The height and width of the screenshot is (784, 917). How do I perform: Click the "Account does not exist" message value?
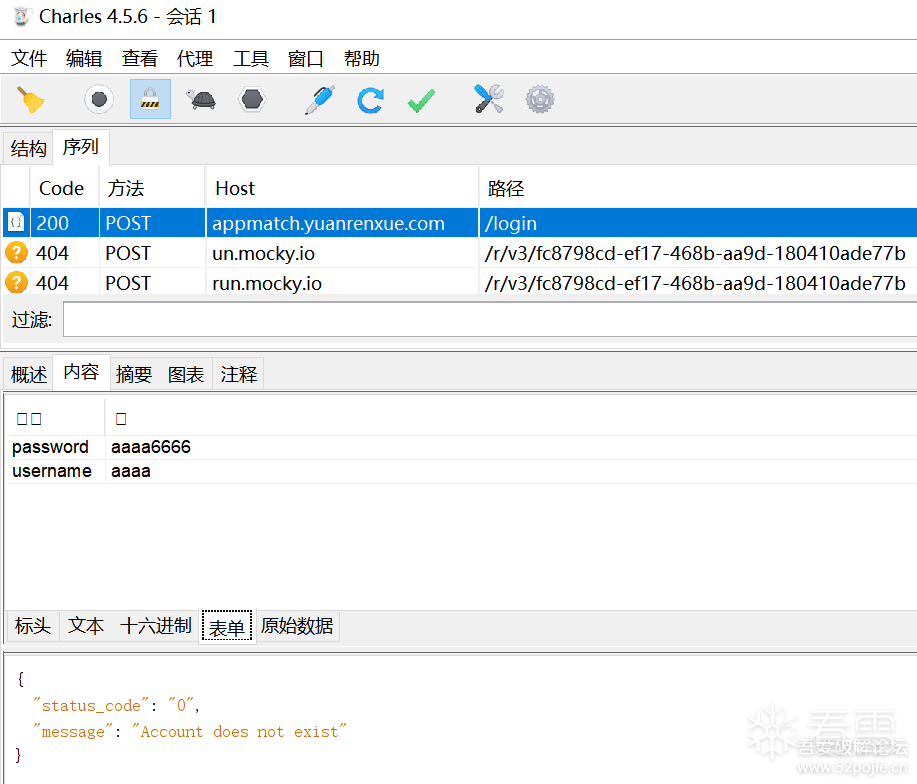(239, 731)
